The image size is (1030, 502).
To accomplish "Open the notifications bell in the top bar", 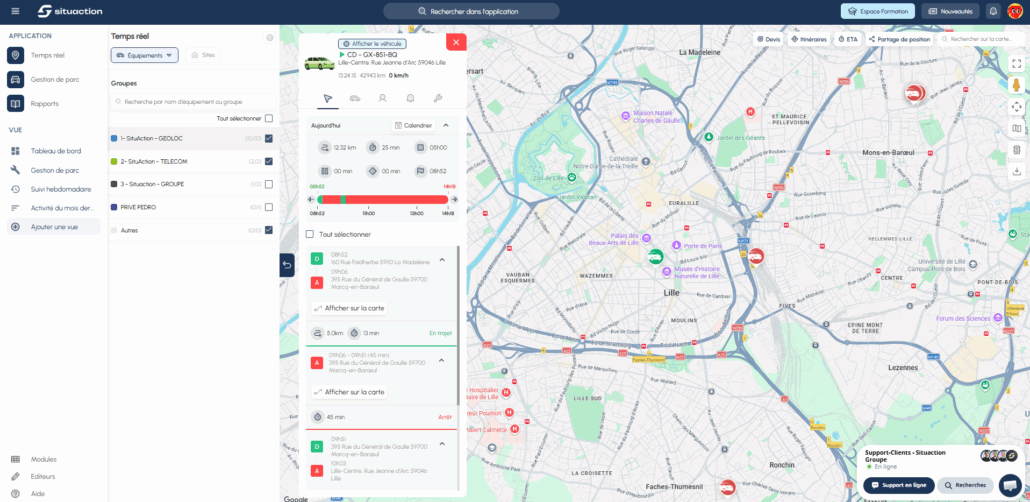I will point(993,11).
